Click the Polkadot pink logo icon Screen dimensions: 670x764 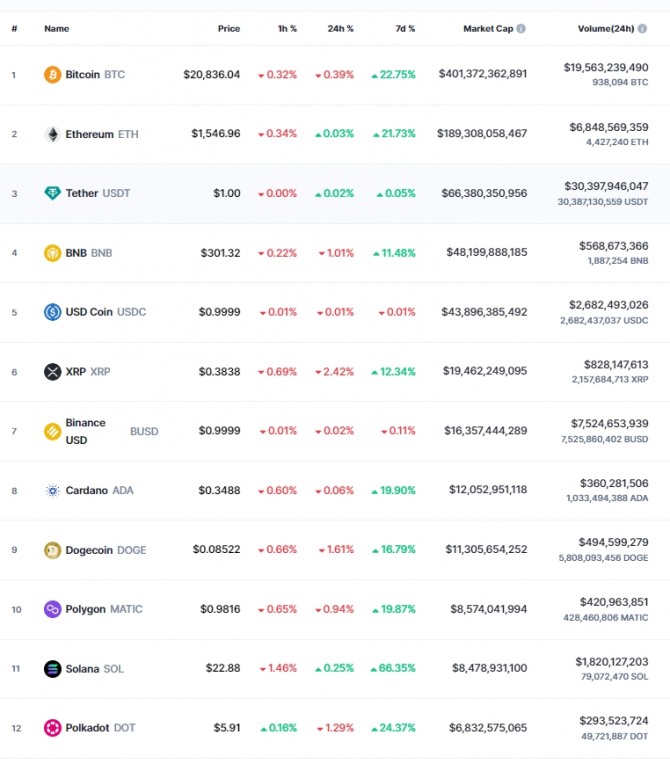pyautogui.click(x=53, y=728)
